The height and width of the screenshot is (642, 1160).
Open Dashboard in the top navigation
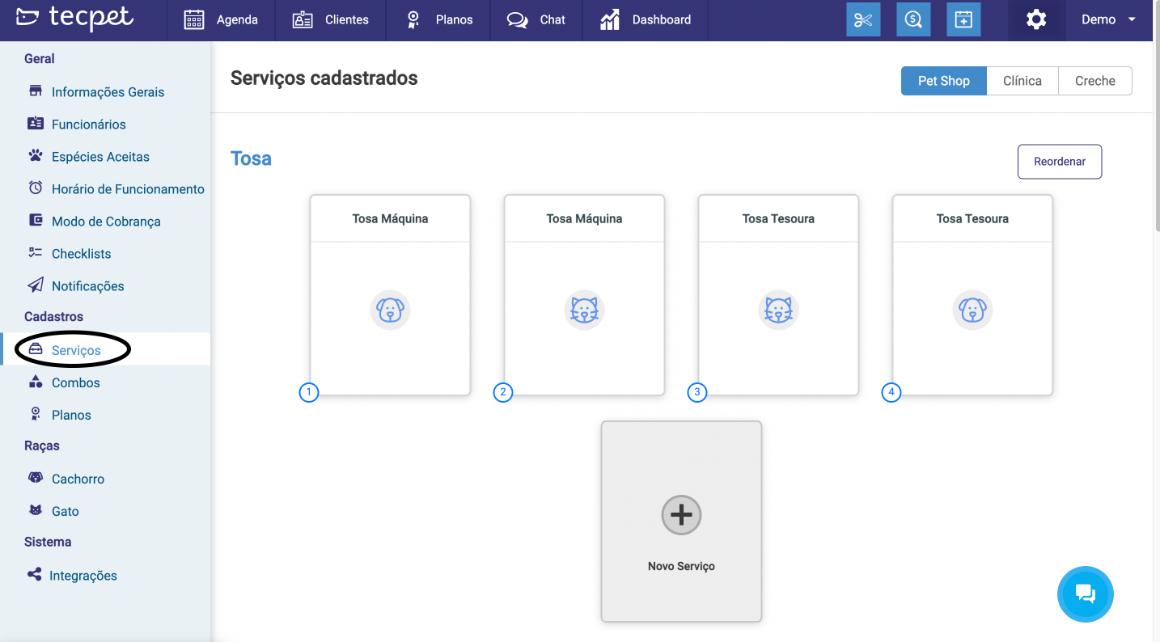tap(645, 20)
